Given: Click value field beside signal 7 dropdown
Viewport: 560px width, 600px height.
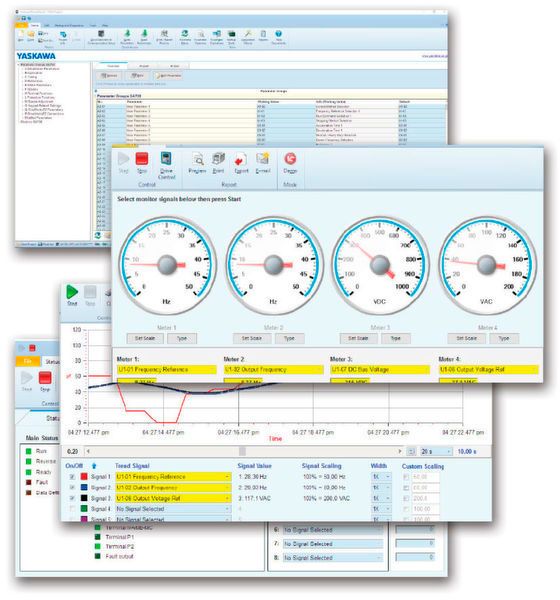Looking at the screenshot, I should (x=415, y=544).
